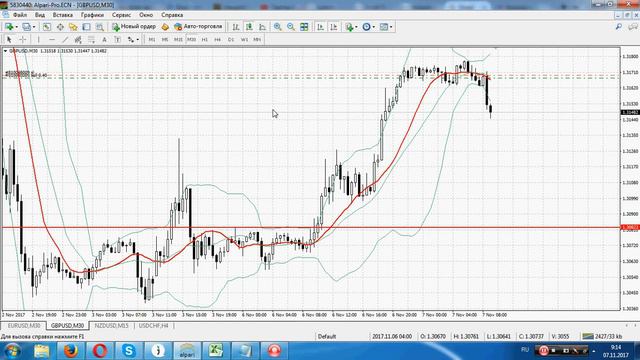Switch chart to Candlesticks mode
This screenshot has height=360, width=640.
tap(249, 27)
